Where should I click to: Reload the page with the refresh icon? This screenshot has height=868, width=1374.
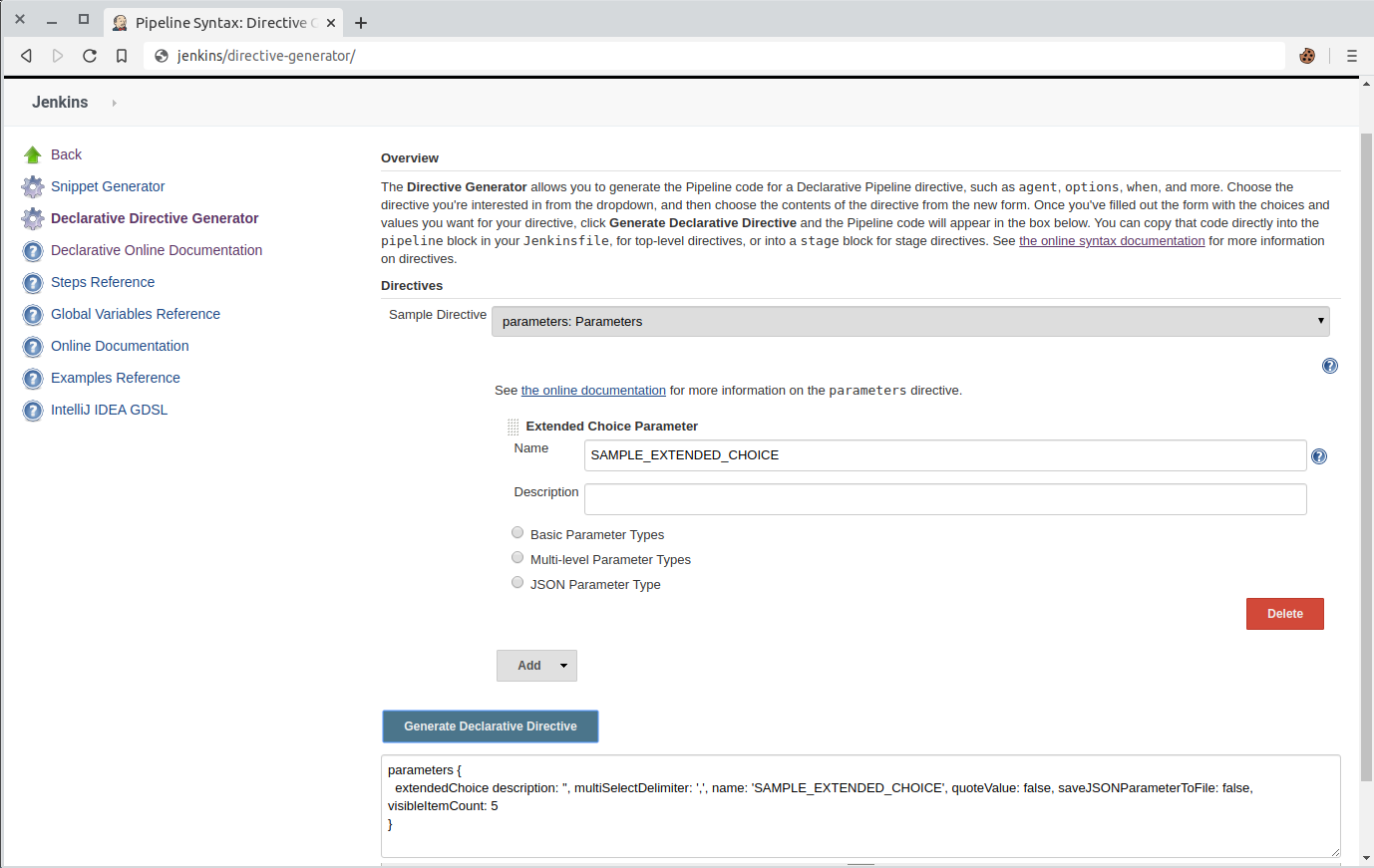(x=90, y=56)
